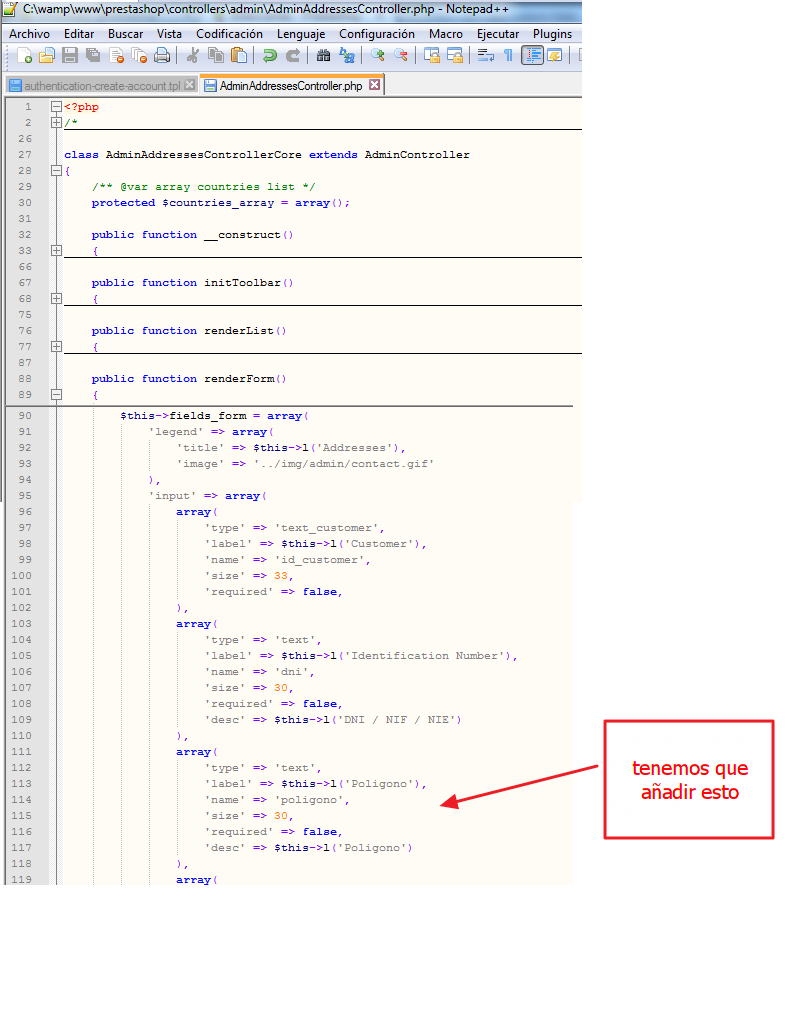
Task: Open the Editar menu
Action: point(78,34)
